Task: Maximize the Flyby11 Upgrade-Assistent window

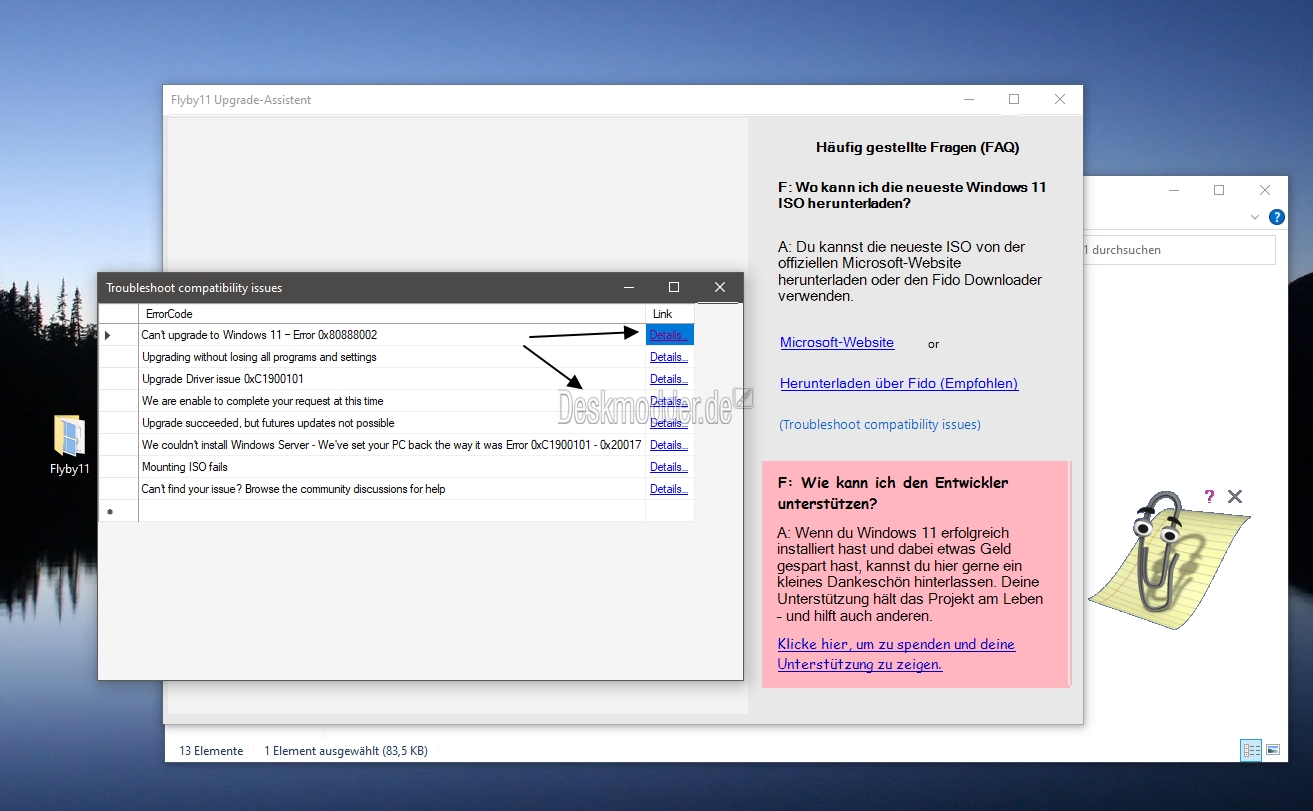Action: (1014, 99)
